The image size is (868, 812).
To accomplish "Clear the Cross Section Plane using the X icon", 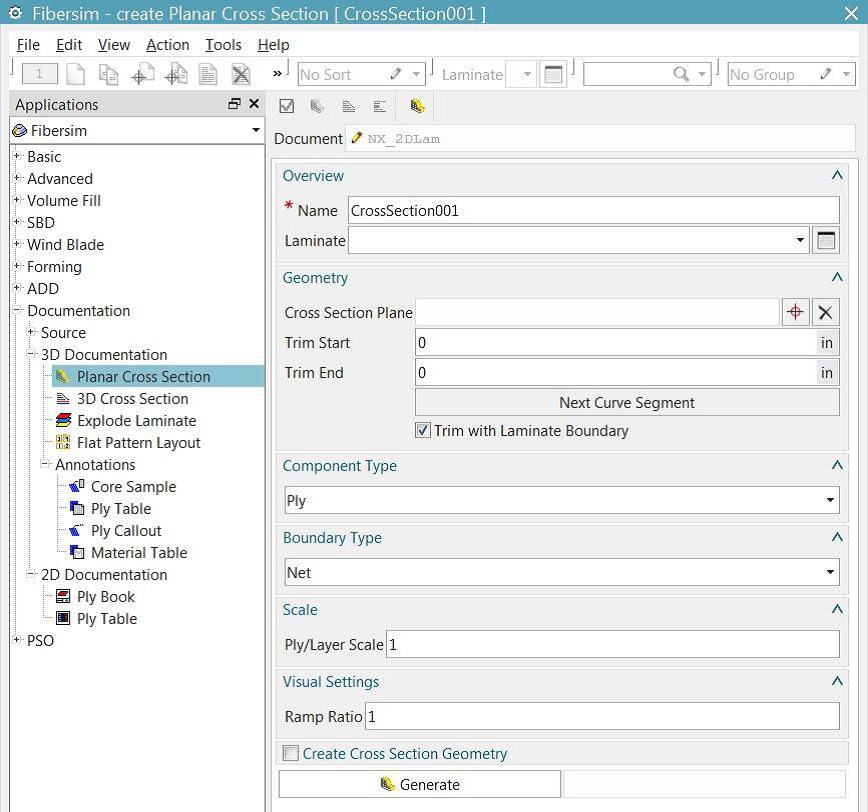I will click(826, 312).
